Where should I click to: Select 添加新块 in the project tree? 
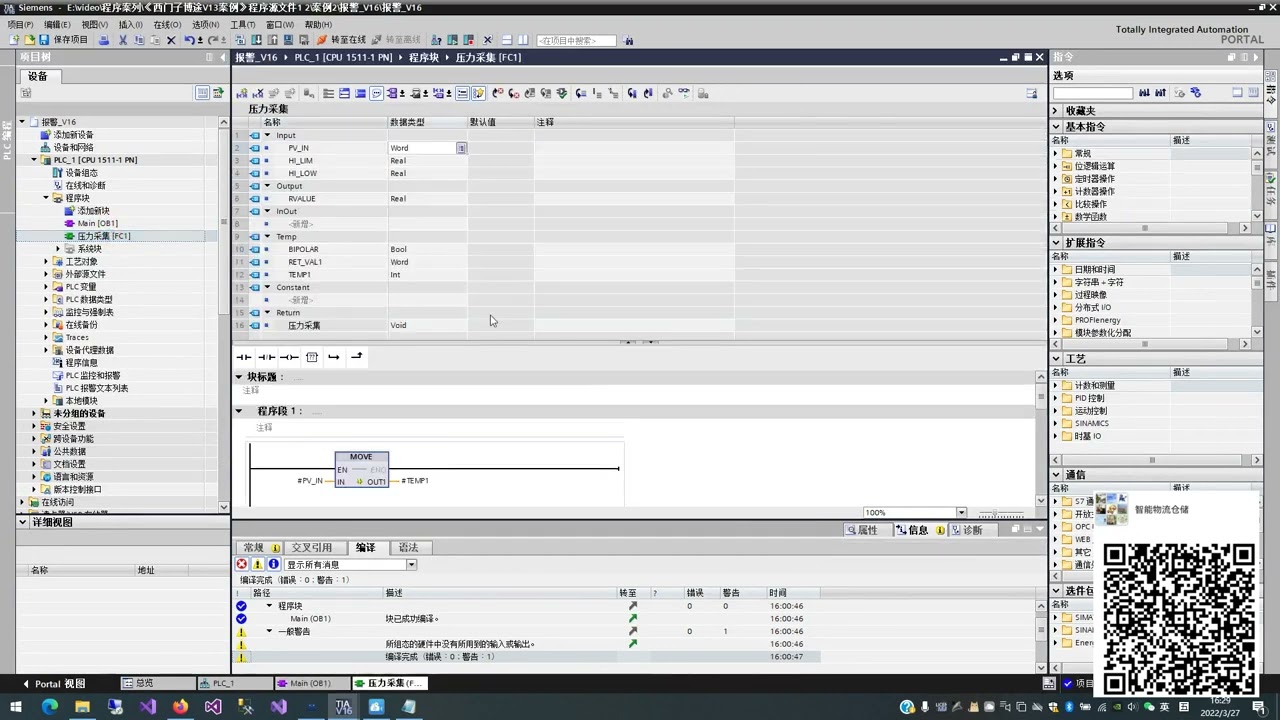point(93,211)
